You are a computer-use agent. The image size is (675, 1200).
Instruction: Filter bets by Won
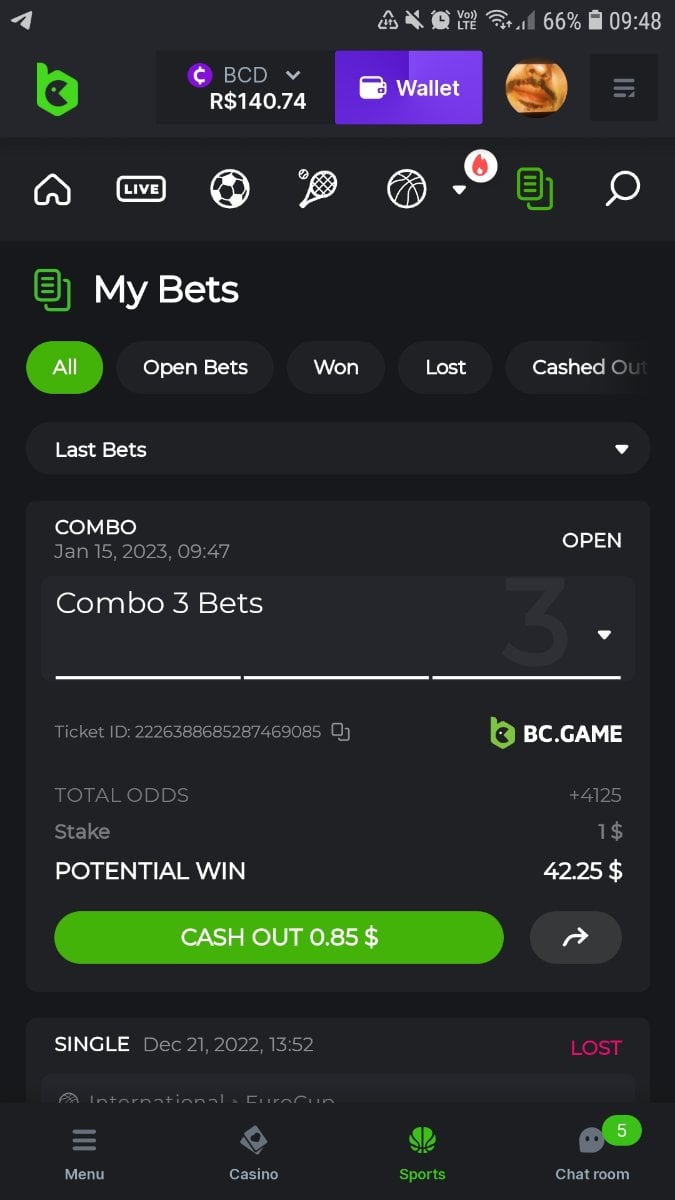point(336,367)
